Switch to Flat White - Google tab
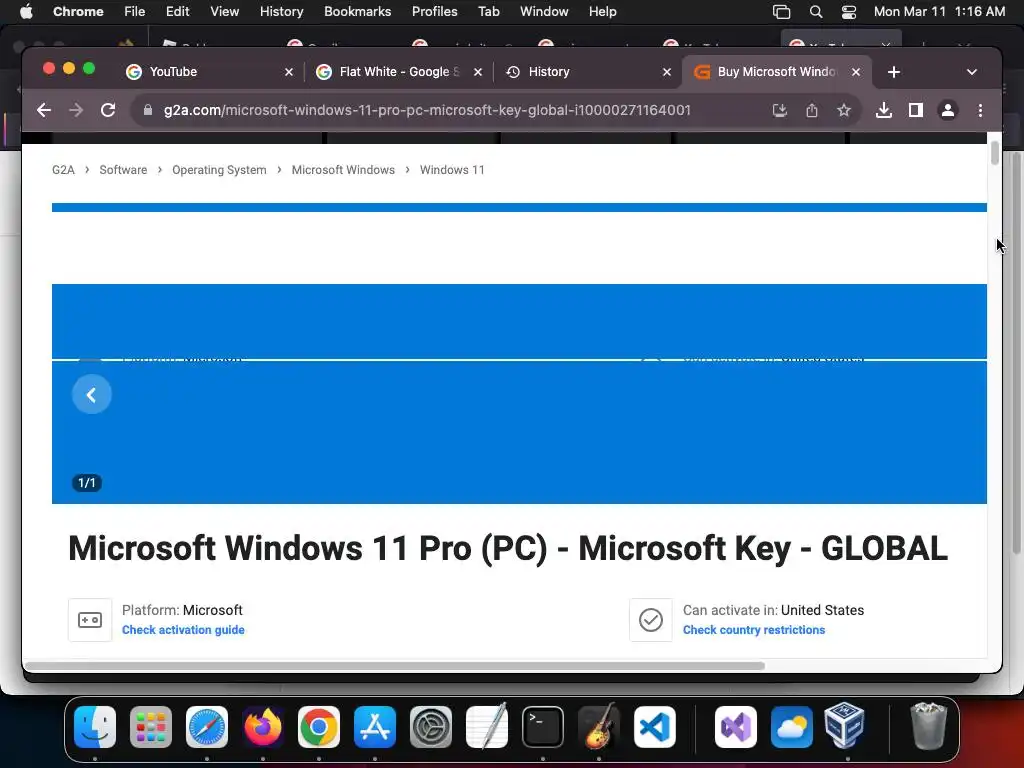Screen dimensions: 1024x768 398,72
